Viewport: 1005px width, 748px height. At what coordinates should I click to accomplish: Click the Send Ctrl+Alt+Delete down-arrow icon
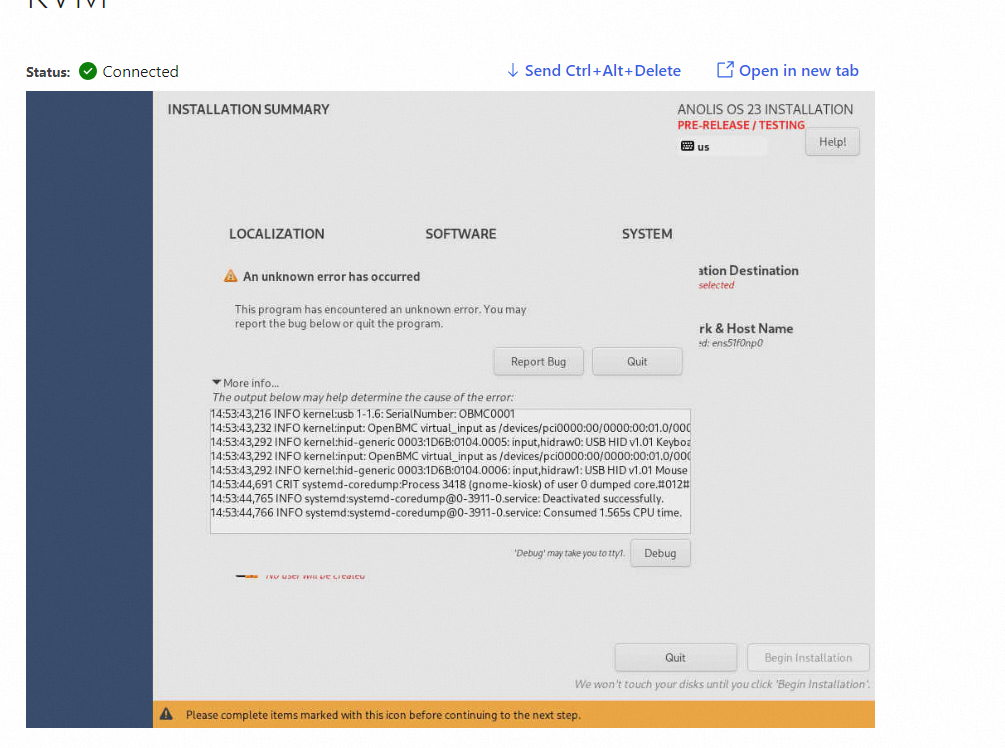click(513, 70)
